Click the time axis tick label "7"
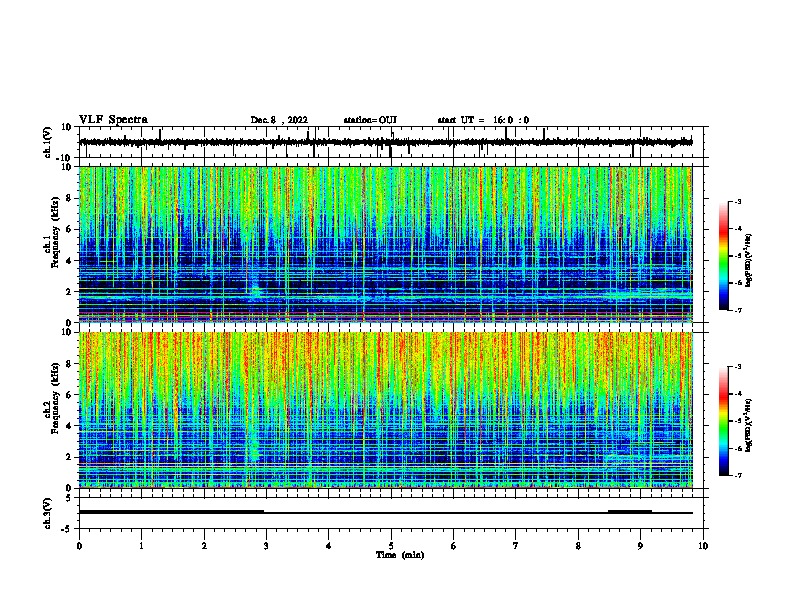 coord(516,546)
